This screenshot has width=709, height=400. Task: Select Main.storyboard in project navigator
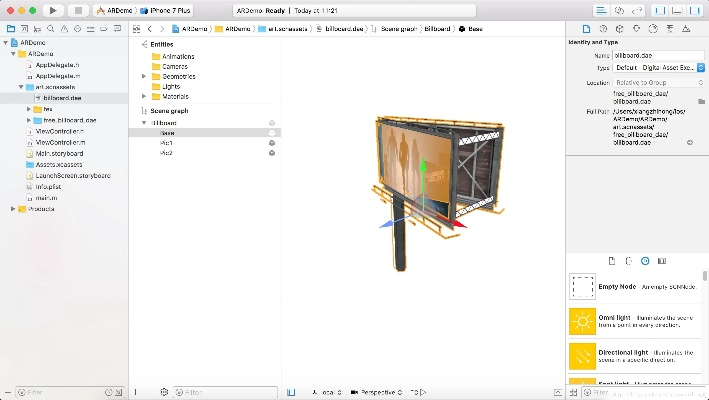pyautogui.click(x=58, y=154)
